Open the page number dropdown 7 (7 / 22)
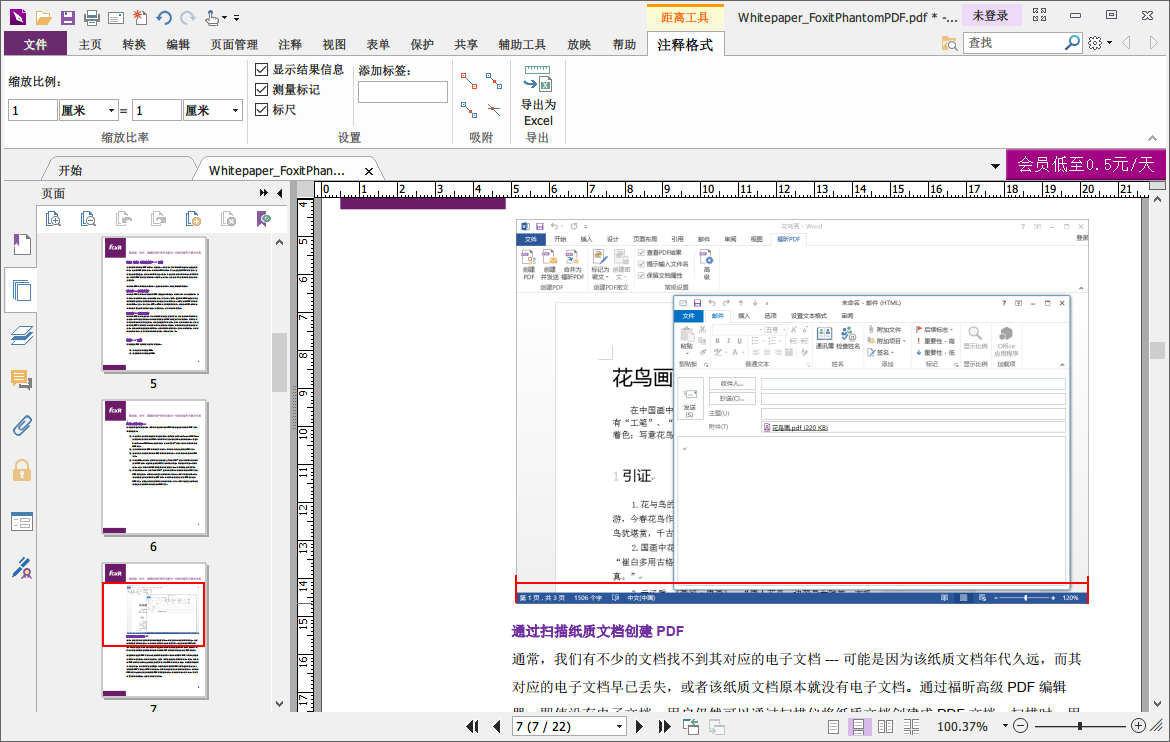 (x=619, y=726)
